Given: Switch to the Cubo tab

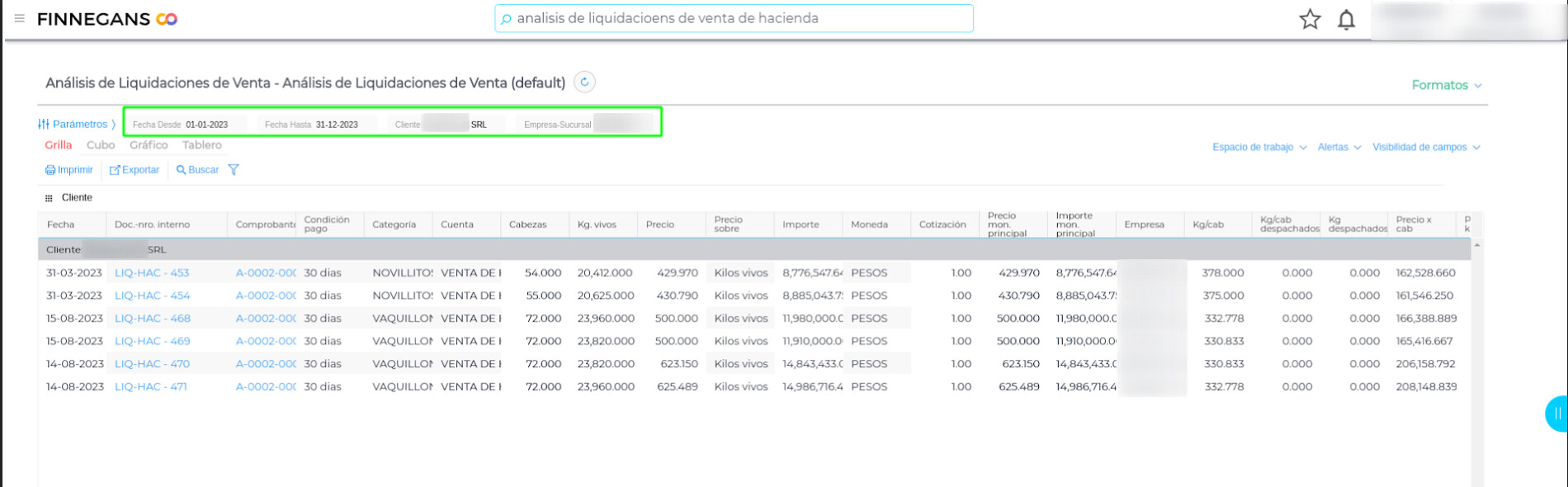Looking at the screenshot, I should click(101, 145).
